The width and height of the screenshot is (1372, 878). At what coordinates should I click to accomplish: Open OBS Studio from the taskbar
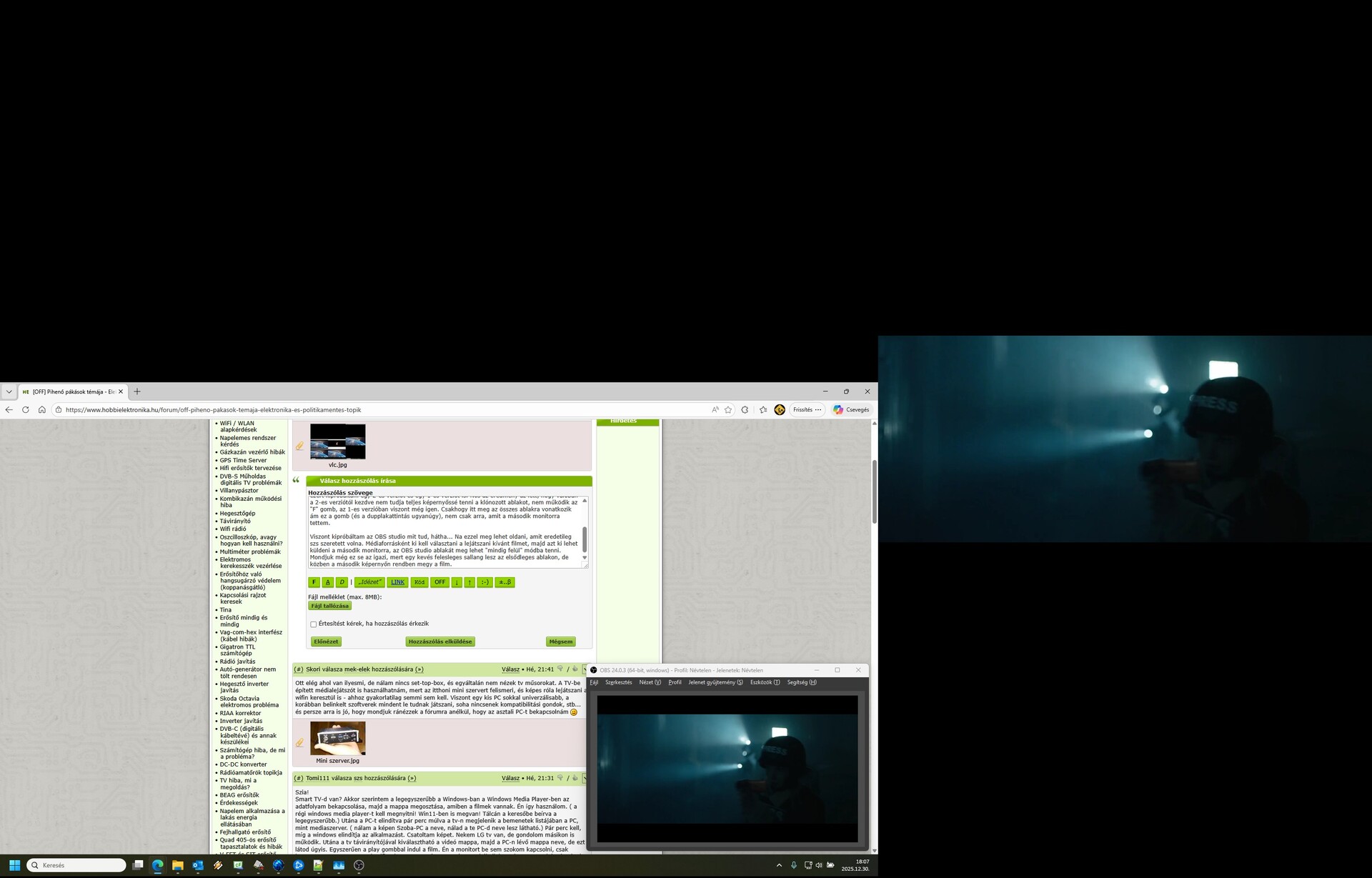pyautogui.click(x=359, y=865)
